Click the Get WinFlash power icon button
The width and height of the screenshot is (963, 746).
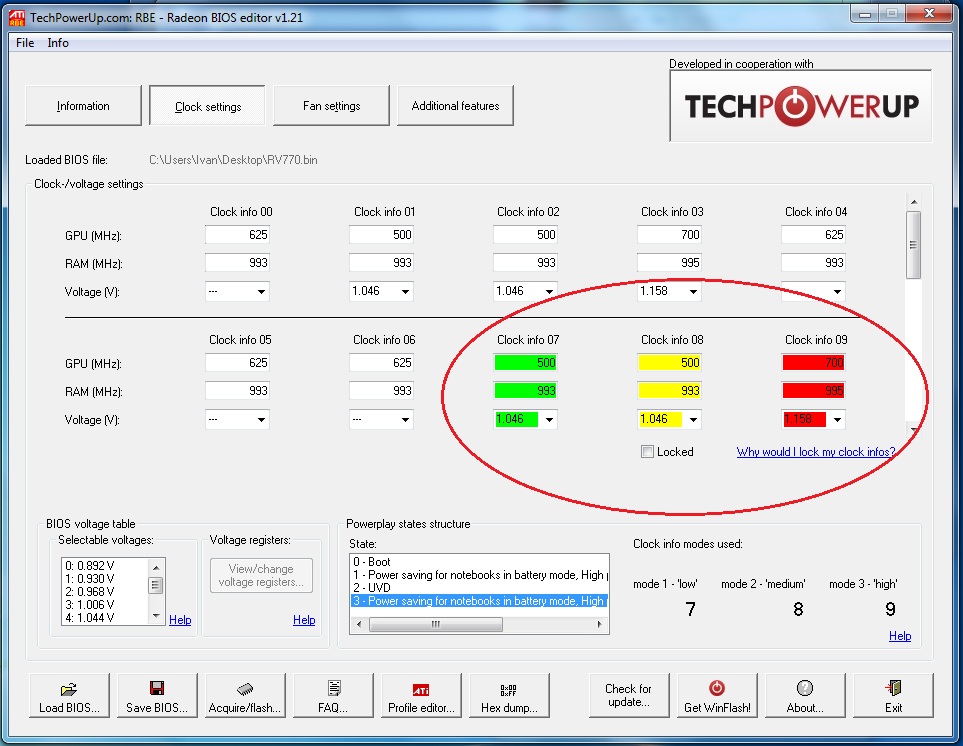point(717,696)
